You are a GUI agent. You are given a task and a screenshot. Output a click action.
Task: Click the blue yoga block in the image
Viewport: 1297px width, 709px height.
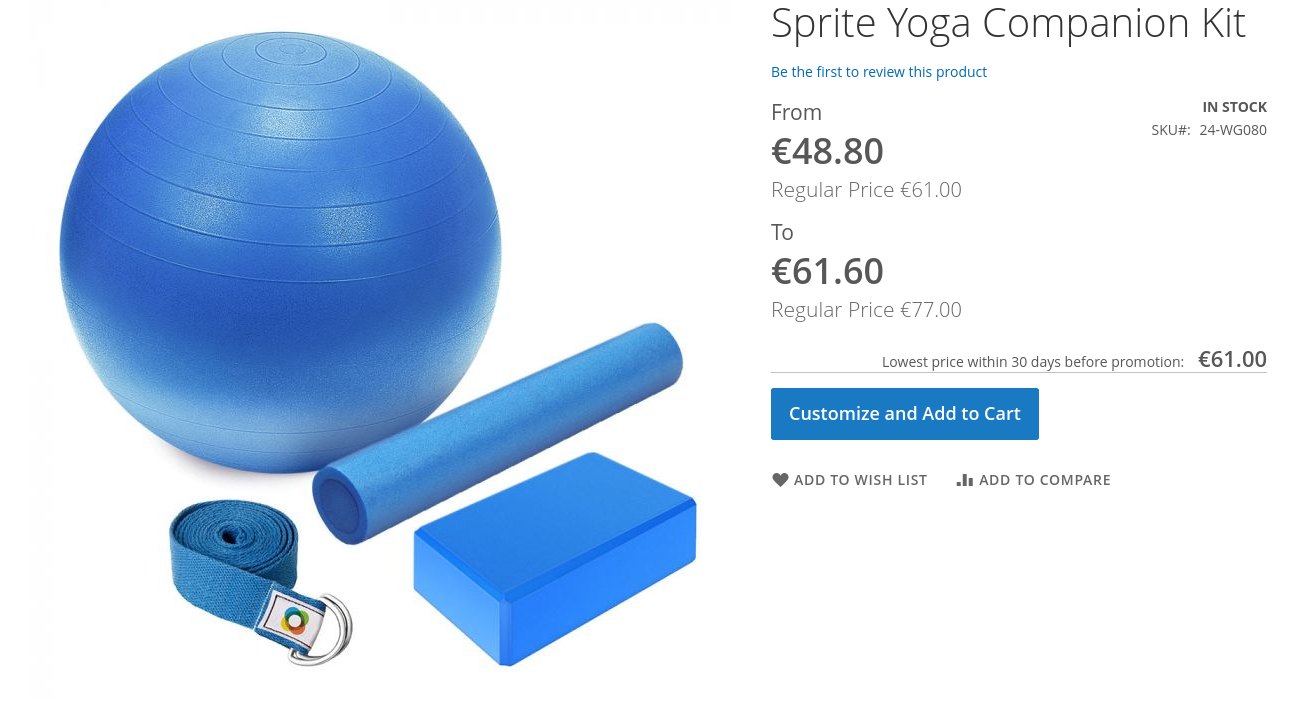pos(555,558)
